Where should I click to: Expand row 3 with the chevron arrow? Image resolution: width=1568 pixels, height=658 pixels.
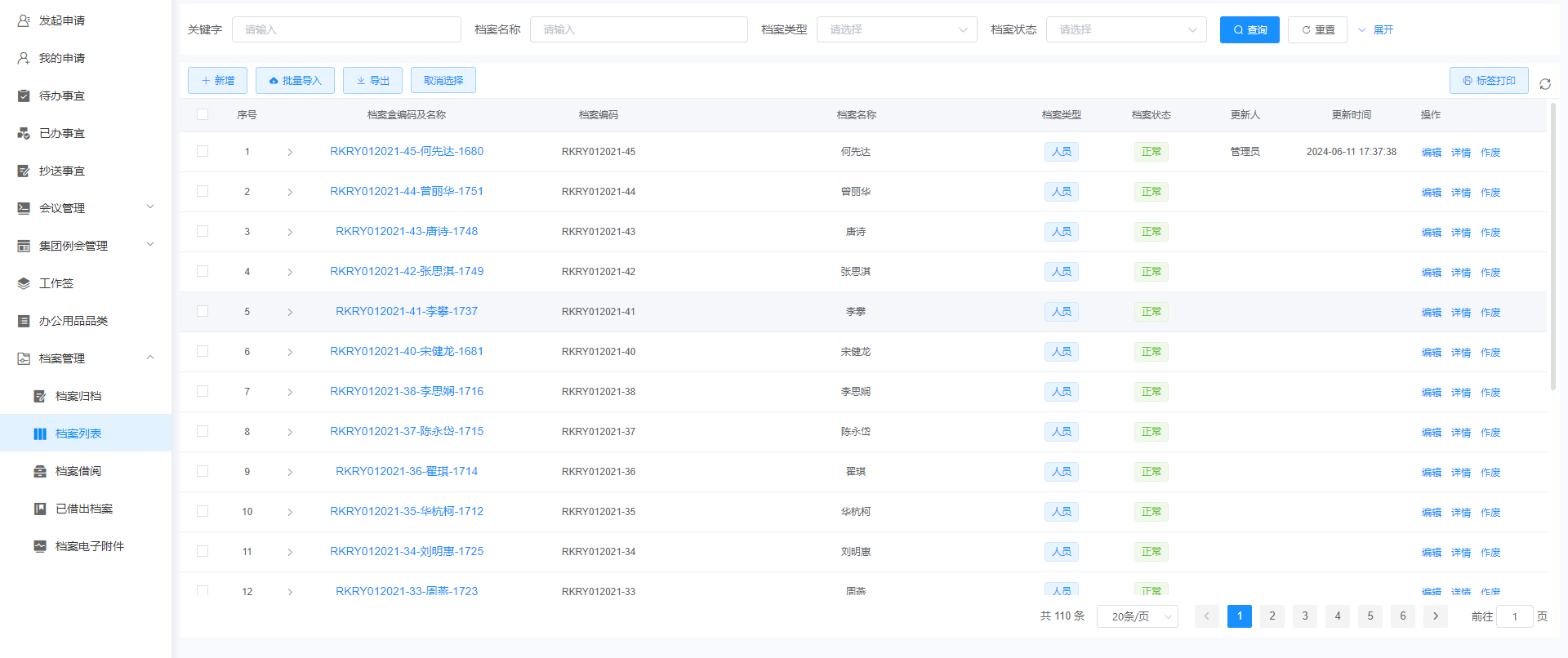(x=290, y=232)
